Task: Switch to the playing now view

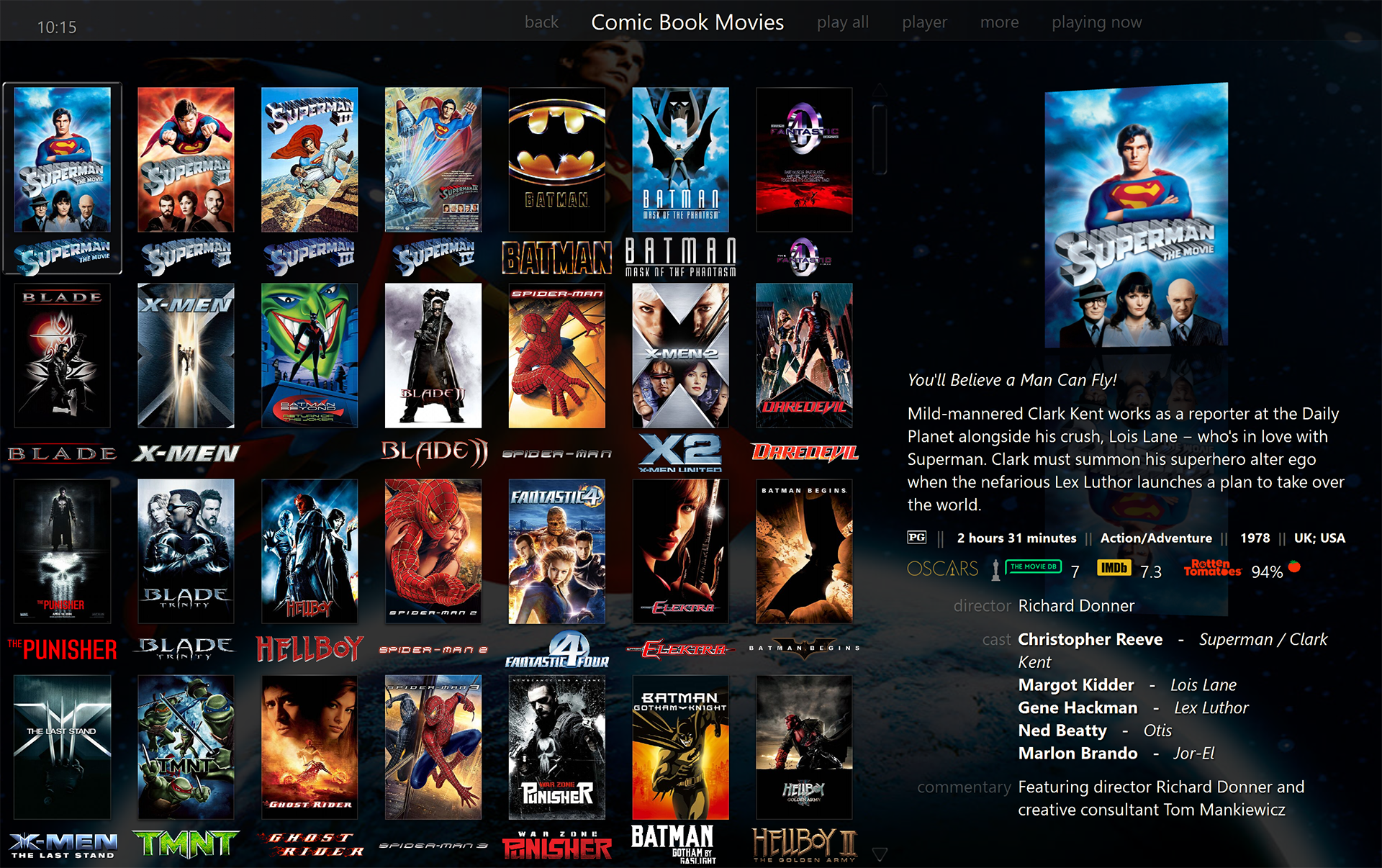Action: (x=1096, y=22)
